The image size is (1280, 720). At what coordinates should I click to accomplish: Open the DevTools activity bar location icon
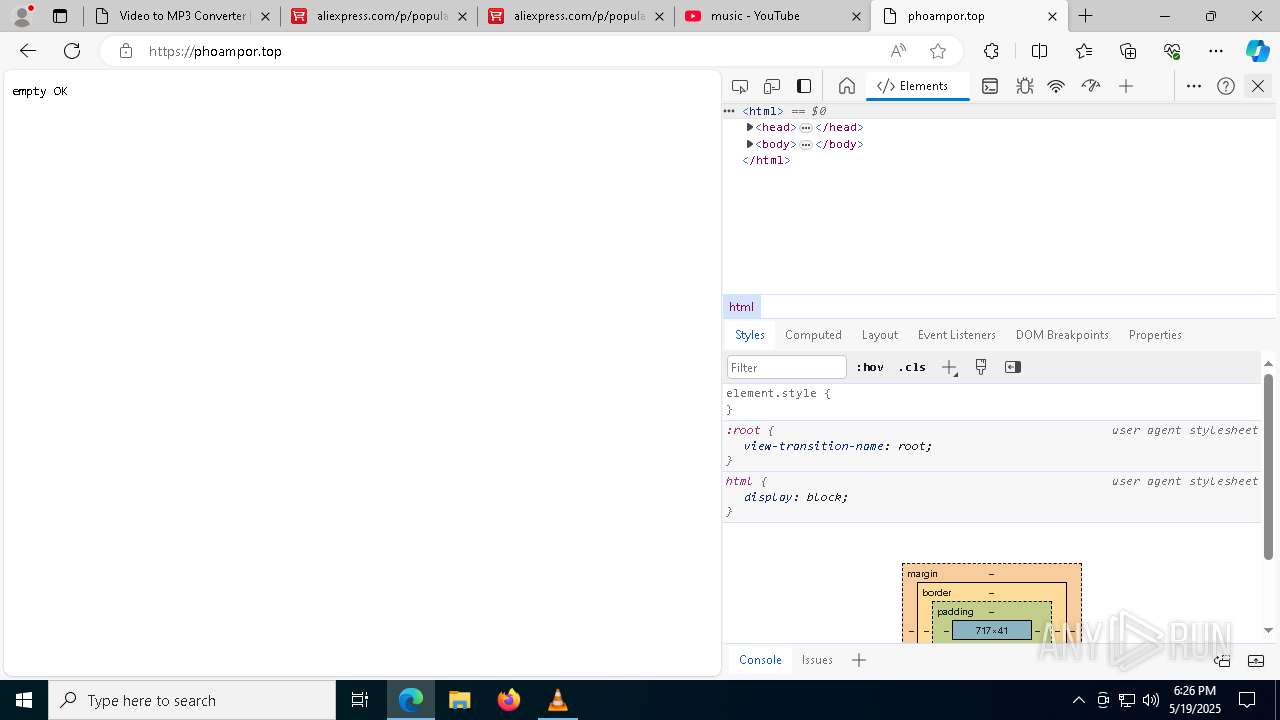pos(804,86)
